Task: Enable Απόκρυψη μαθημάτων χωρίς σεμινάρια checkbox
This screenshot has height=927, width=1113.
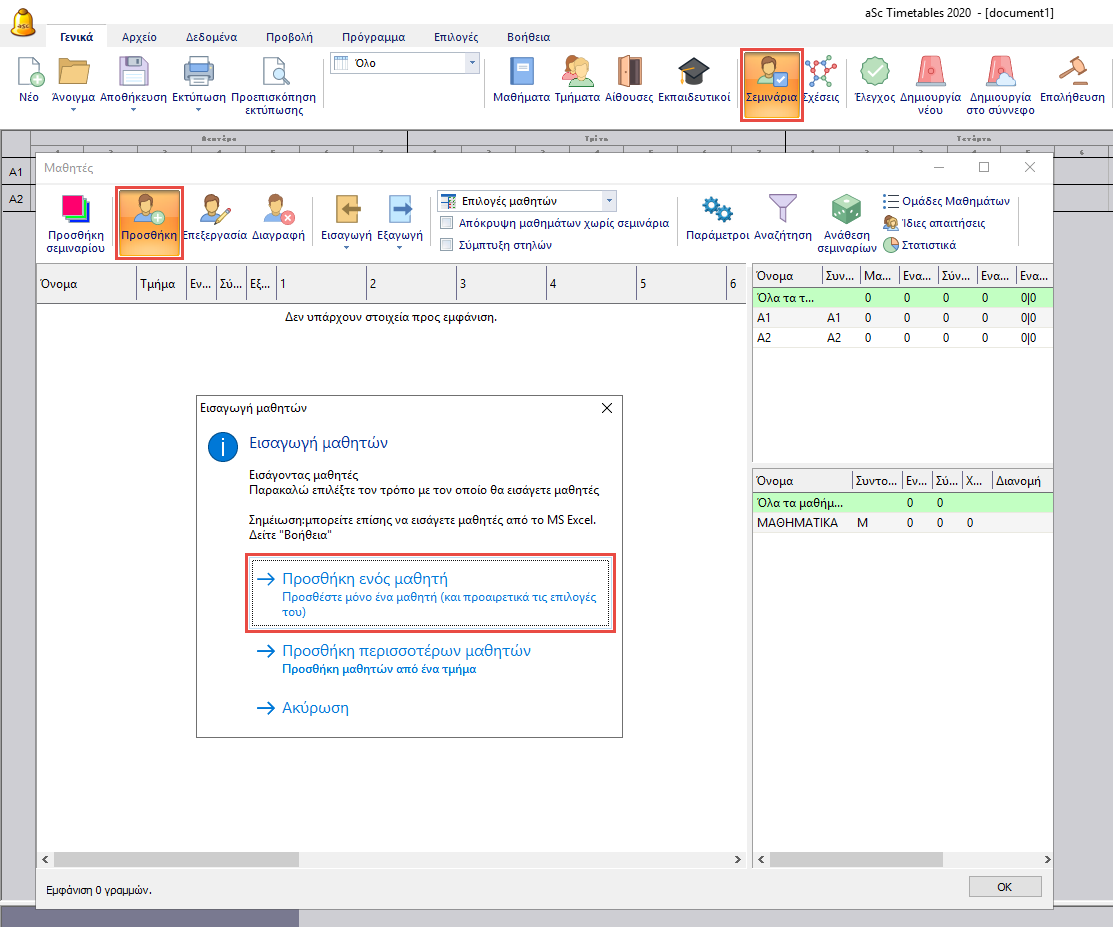Action: click(447, 224)
